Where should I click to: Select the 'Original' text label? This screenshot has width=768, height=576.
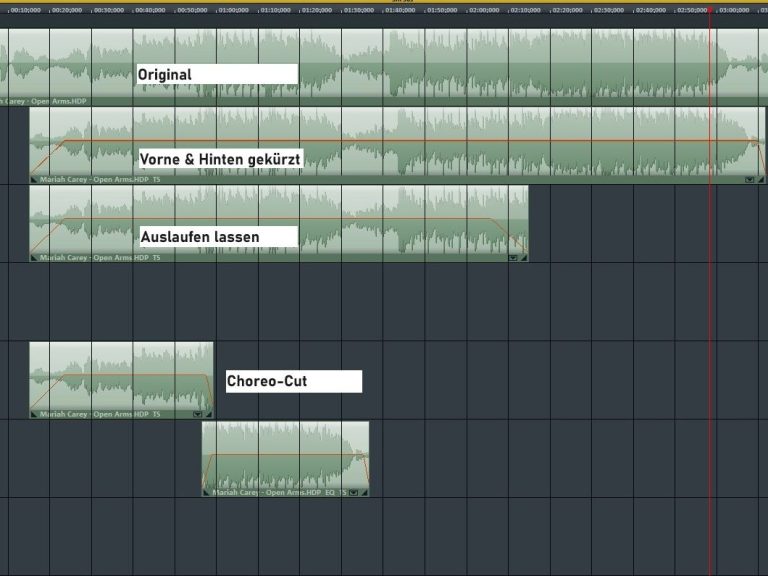point(216,74)
